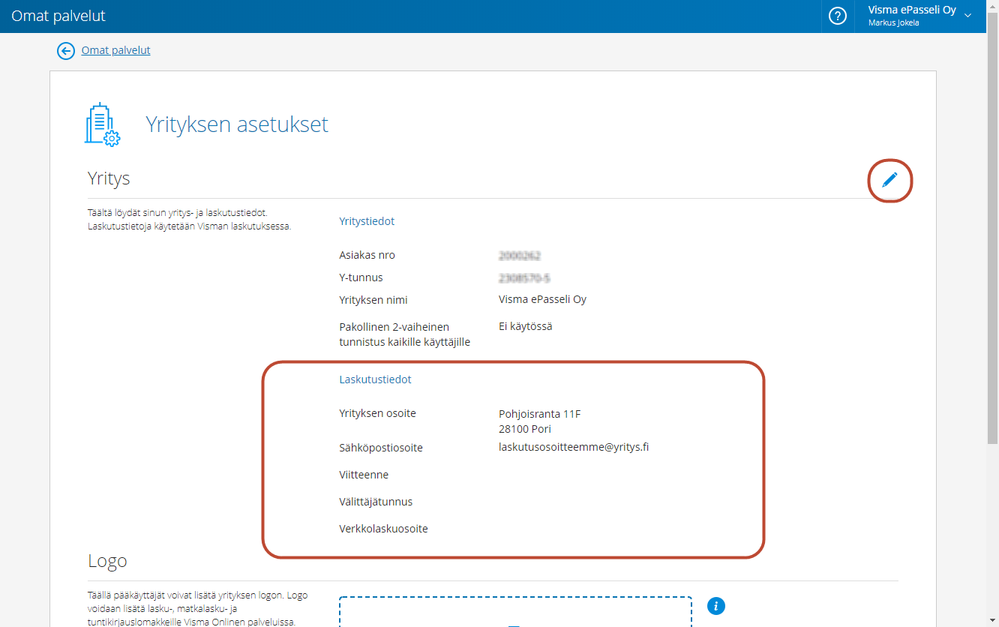Click the Markus Jokela user name

click(893, 23)
